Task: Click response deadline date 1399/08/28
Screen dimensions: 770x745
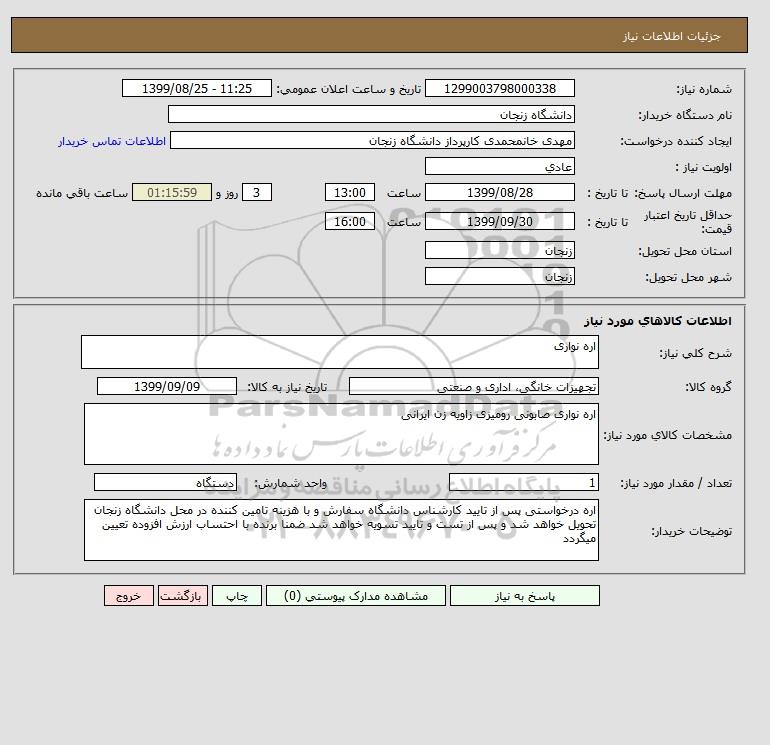Action: pos(499,193)
